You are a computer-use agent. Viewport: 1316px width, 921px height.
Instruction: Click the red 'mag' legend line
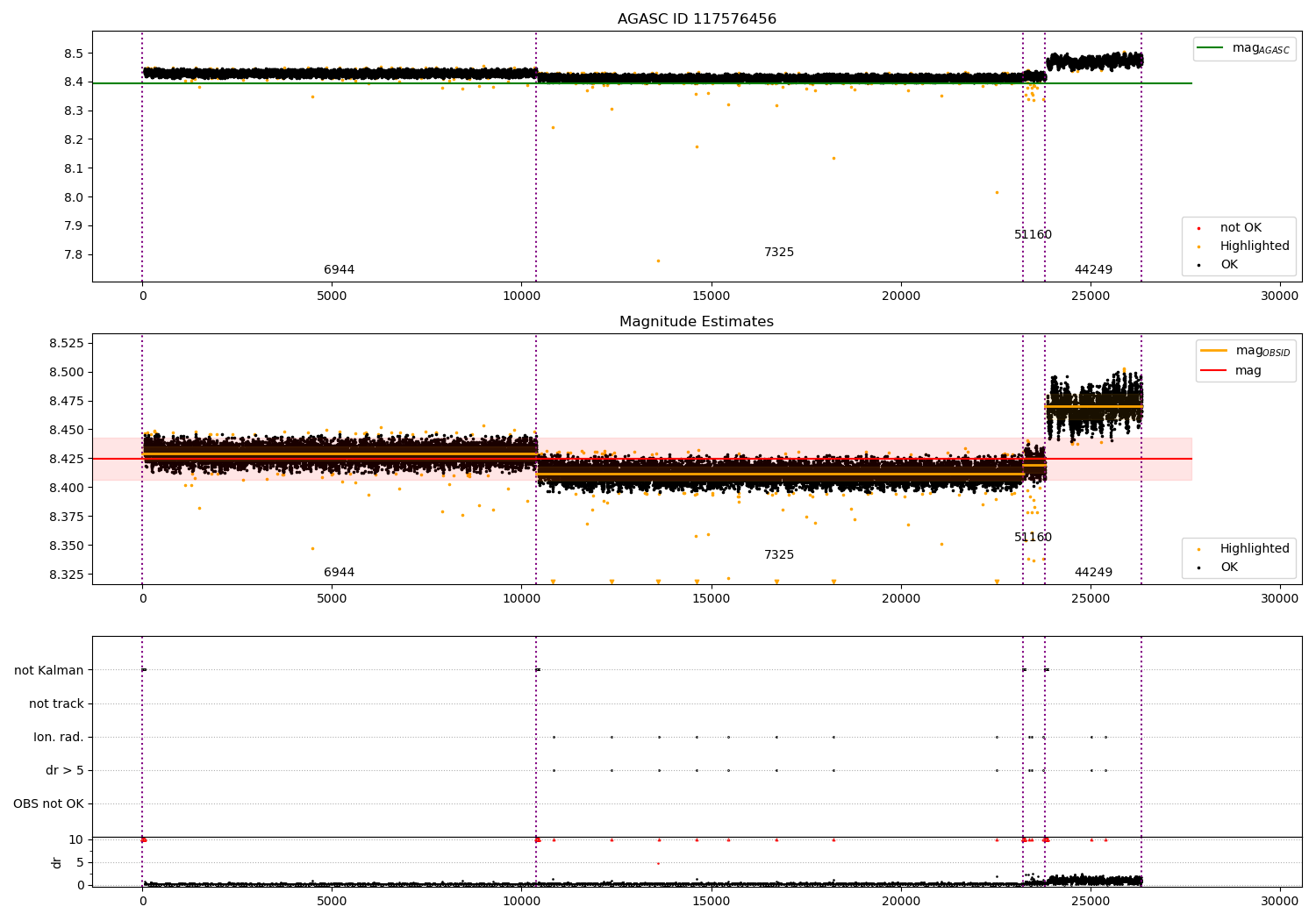tap(1213, 371)
